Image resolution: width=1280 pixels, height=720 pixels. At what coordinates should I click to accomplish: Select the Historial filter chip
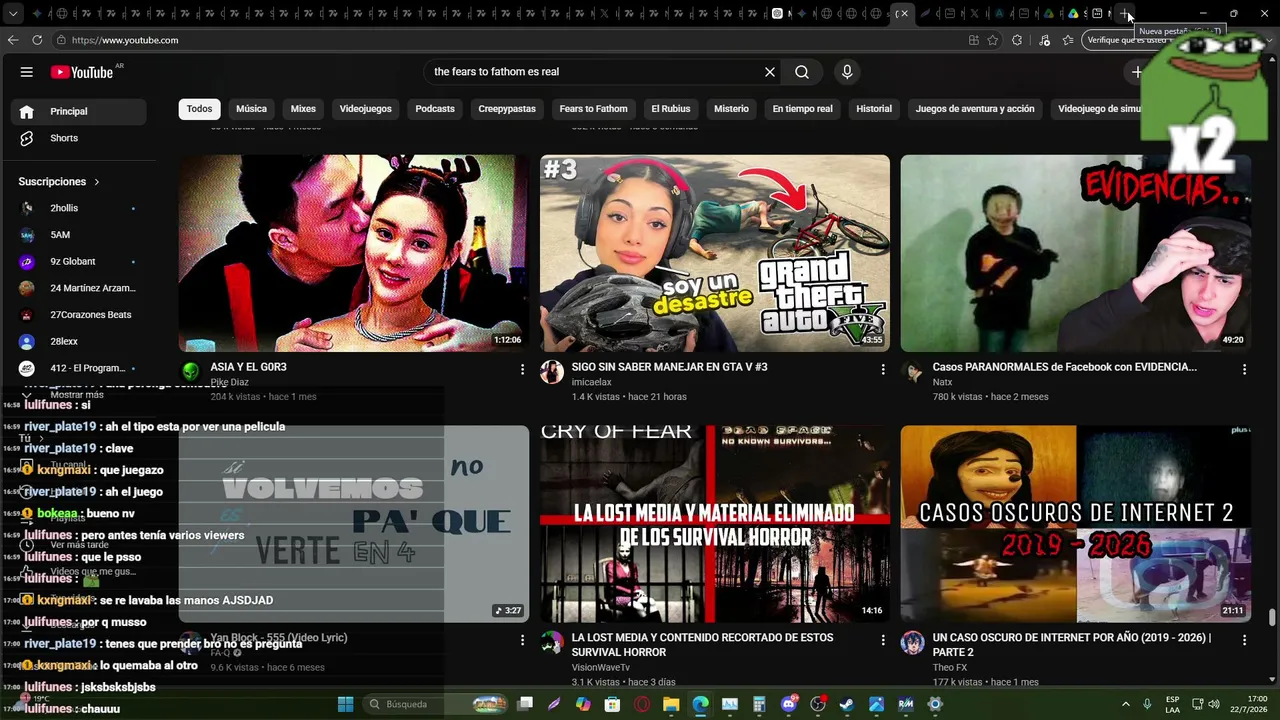click(874, 109)
